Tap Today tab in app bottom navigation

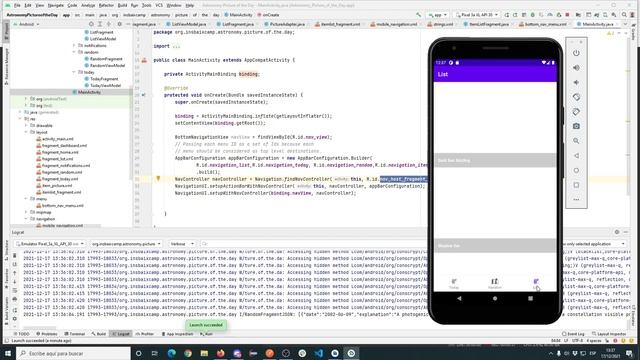tap(454, 283)
